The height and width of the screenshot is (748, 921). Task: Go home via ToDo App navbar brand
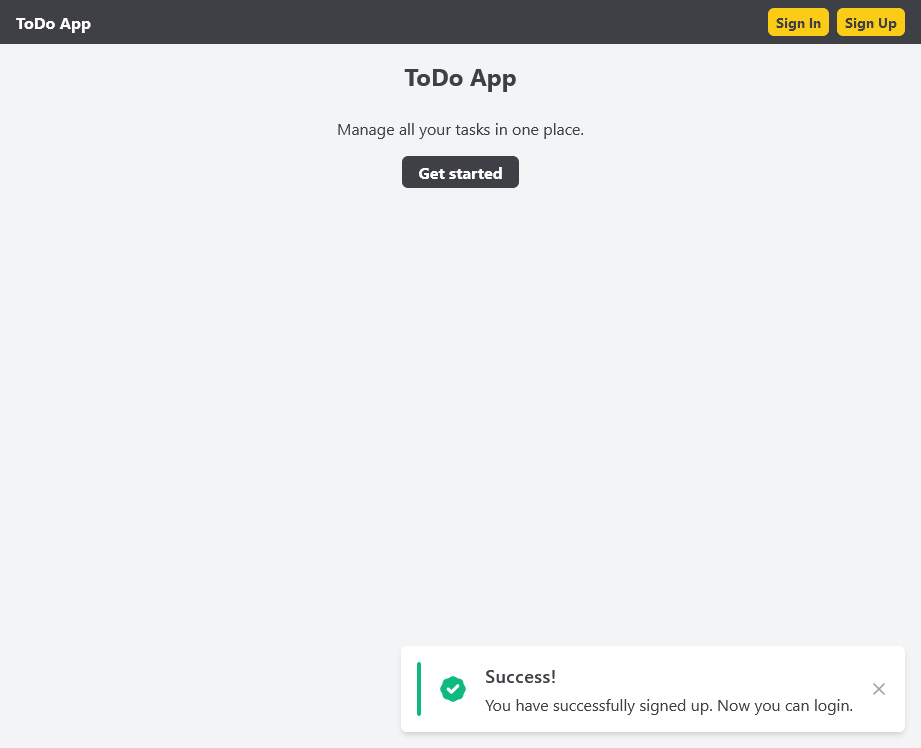pyautogui.click(x=53, y=23)
